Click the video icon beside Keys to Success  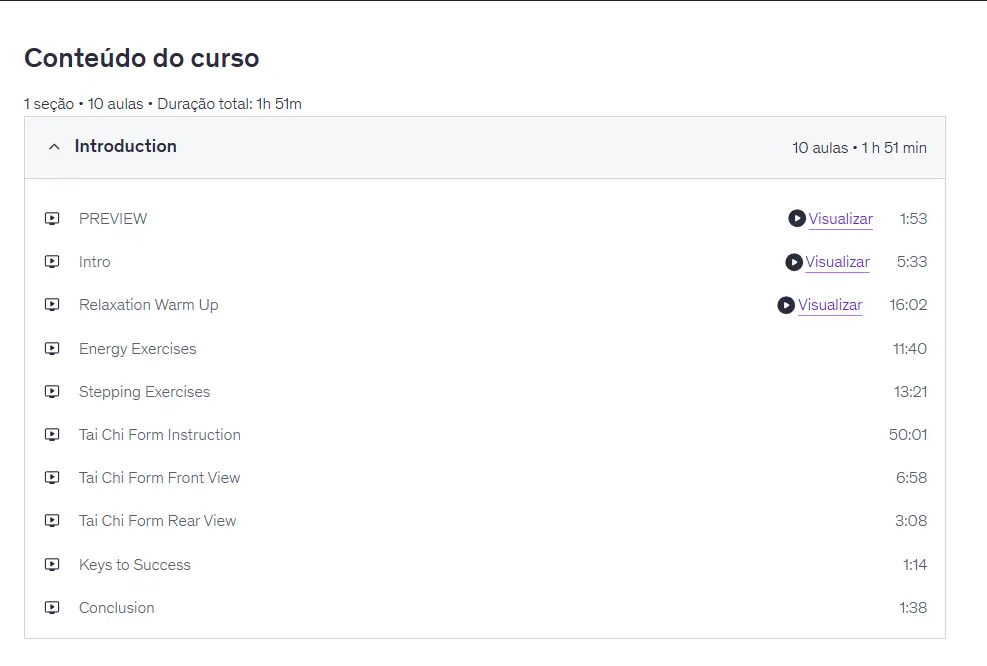click(52, 565)
